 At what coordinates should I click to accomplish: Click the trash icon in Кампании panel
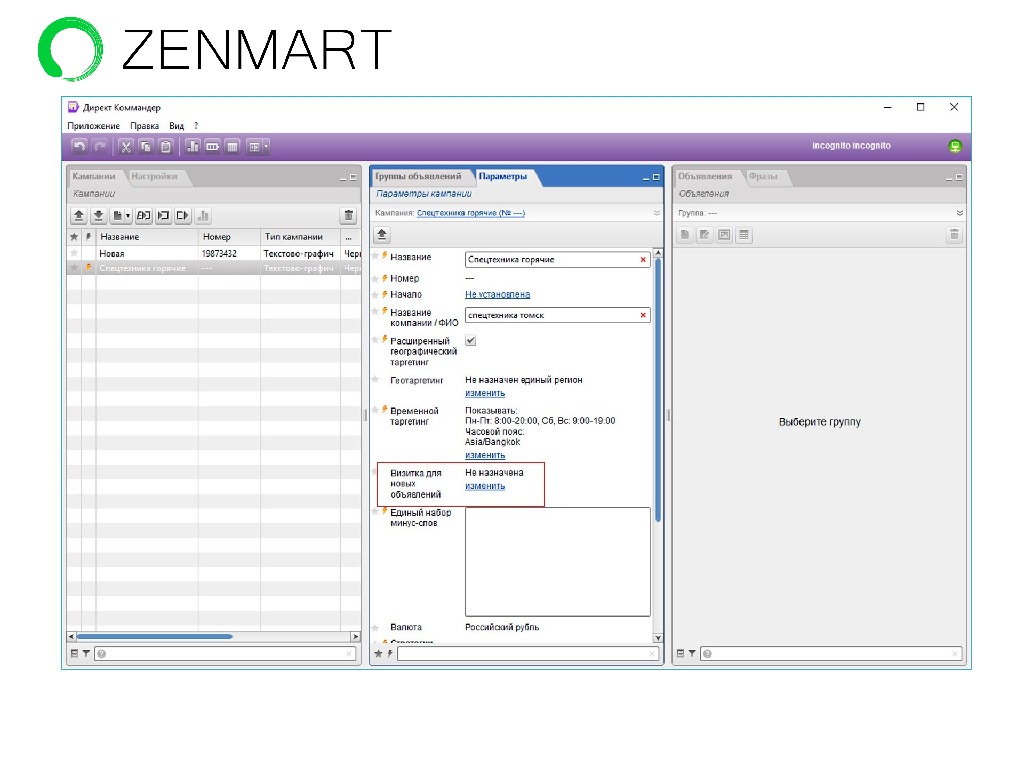(x=348, y=216)
